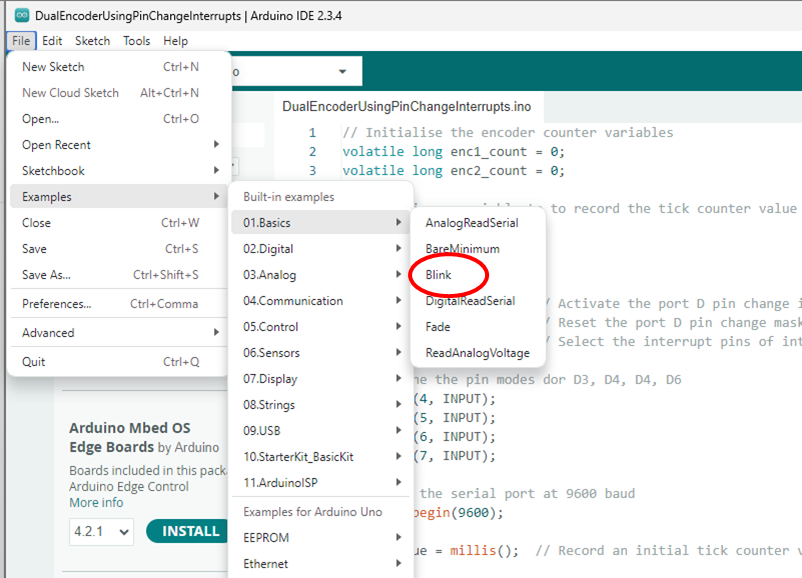Choose Save As from the File menu
Viewport: 802px width, 578px height.
[47, 275]
